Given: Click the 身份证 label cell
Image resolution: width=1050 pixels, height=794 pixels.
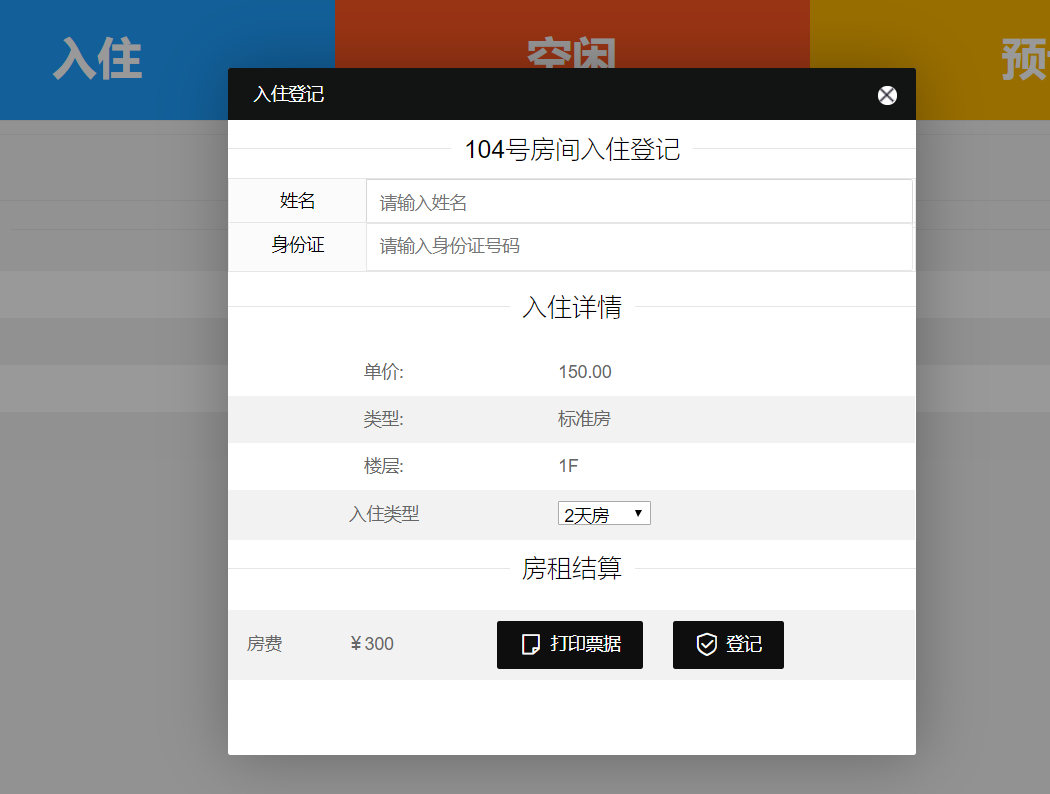Looking at the screenshot, I should (298, 245).
